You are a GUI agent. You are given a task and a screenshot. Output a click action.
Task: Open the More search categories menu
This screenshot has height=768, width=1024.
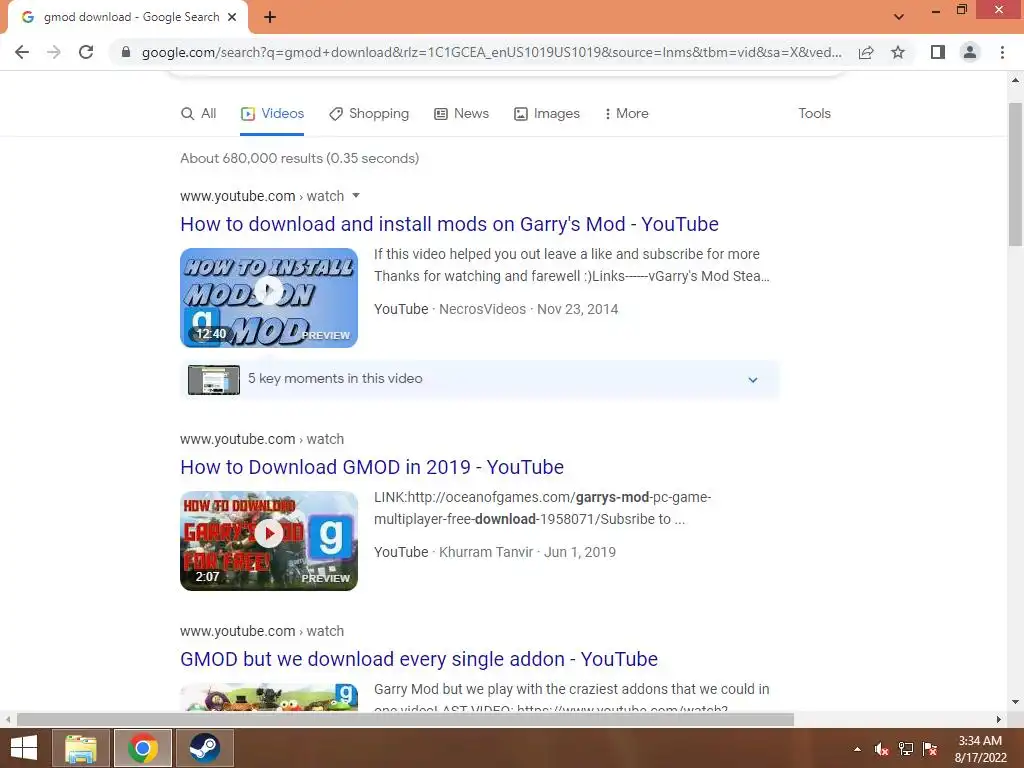pos(626,114)
